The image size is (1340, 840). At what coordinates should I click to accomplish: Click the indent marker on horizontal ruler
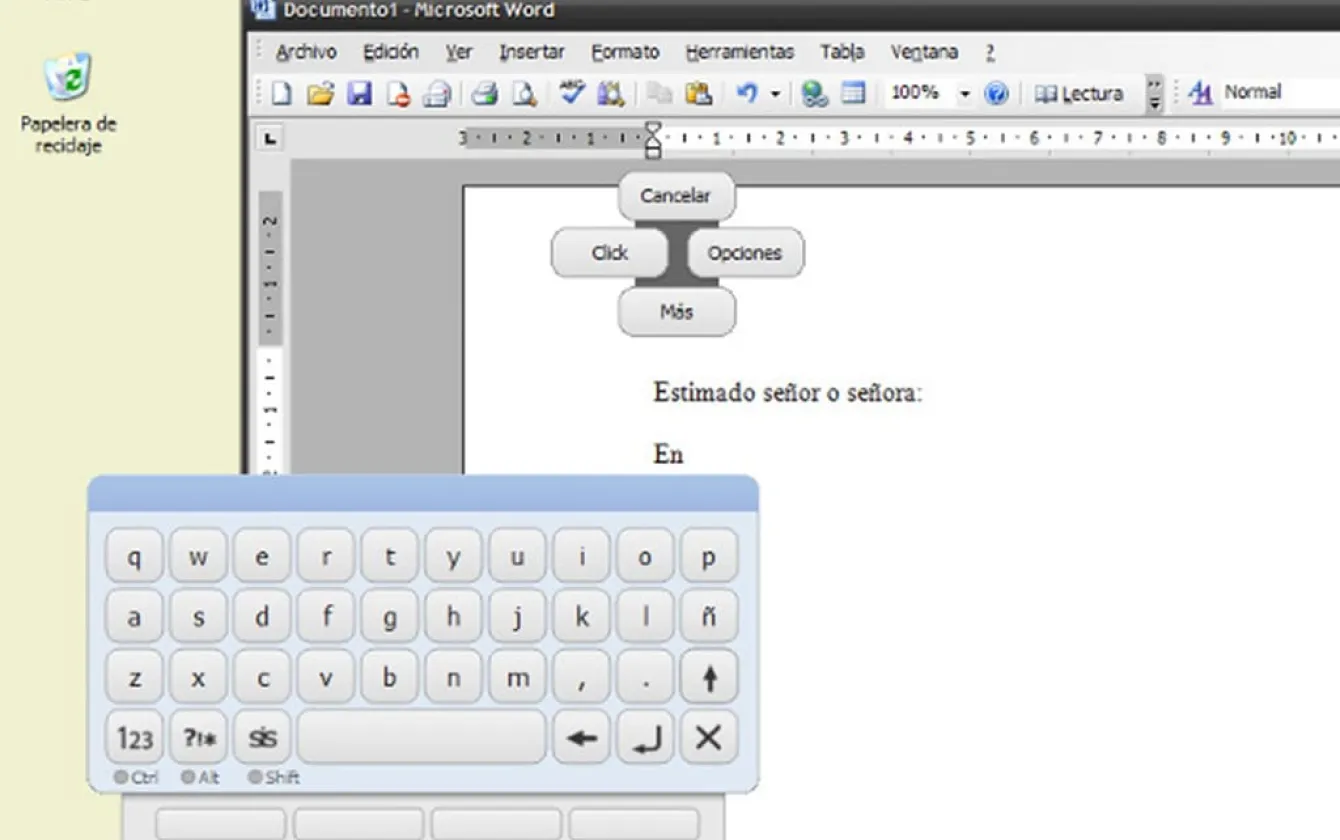click(x=653, y=139)
